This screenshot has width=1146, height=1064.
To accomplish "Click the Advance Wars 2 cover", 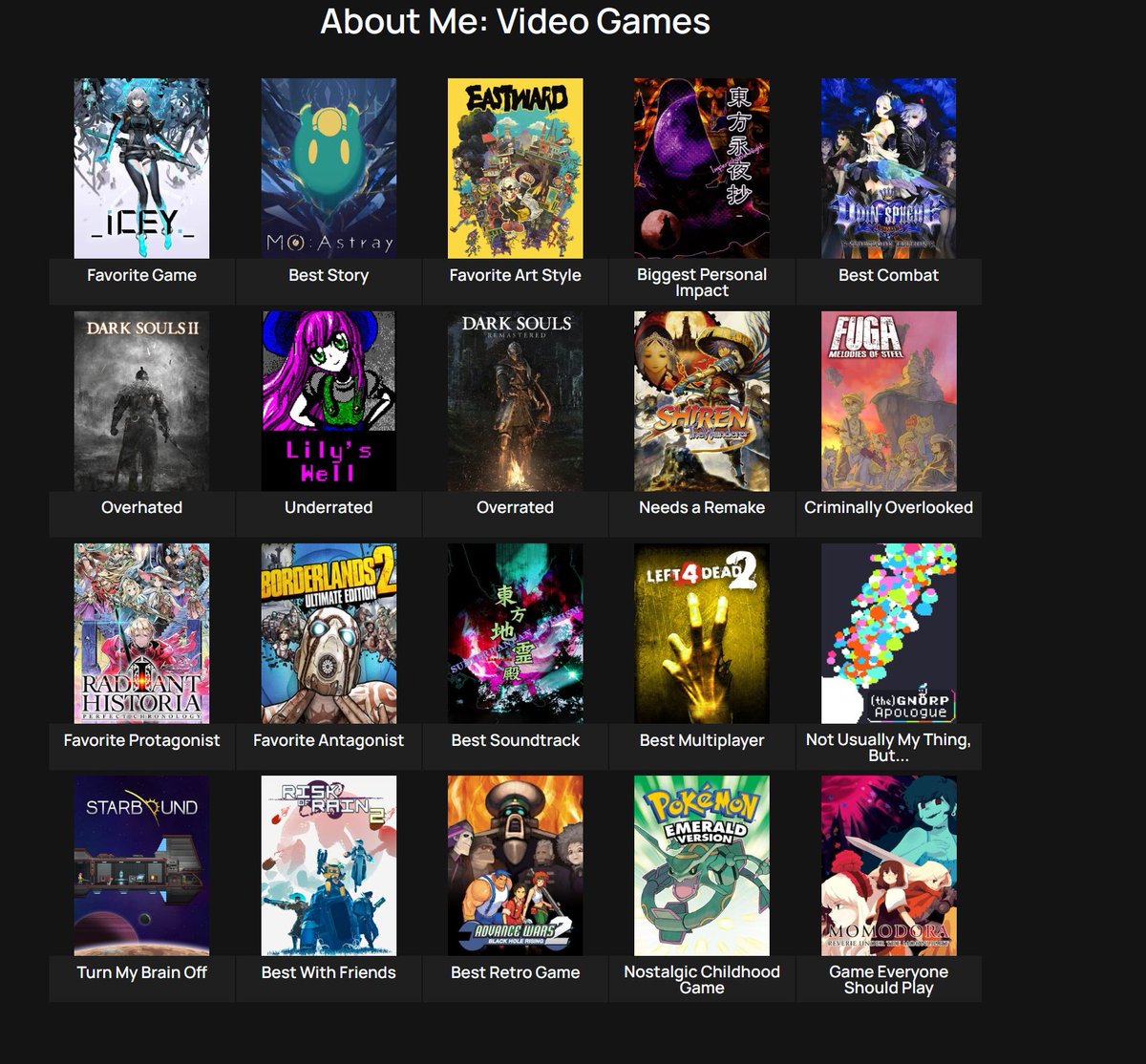I will point(515,865).
